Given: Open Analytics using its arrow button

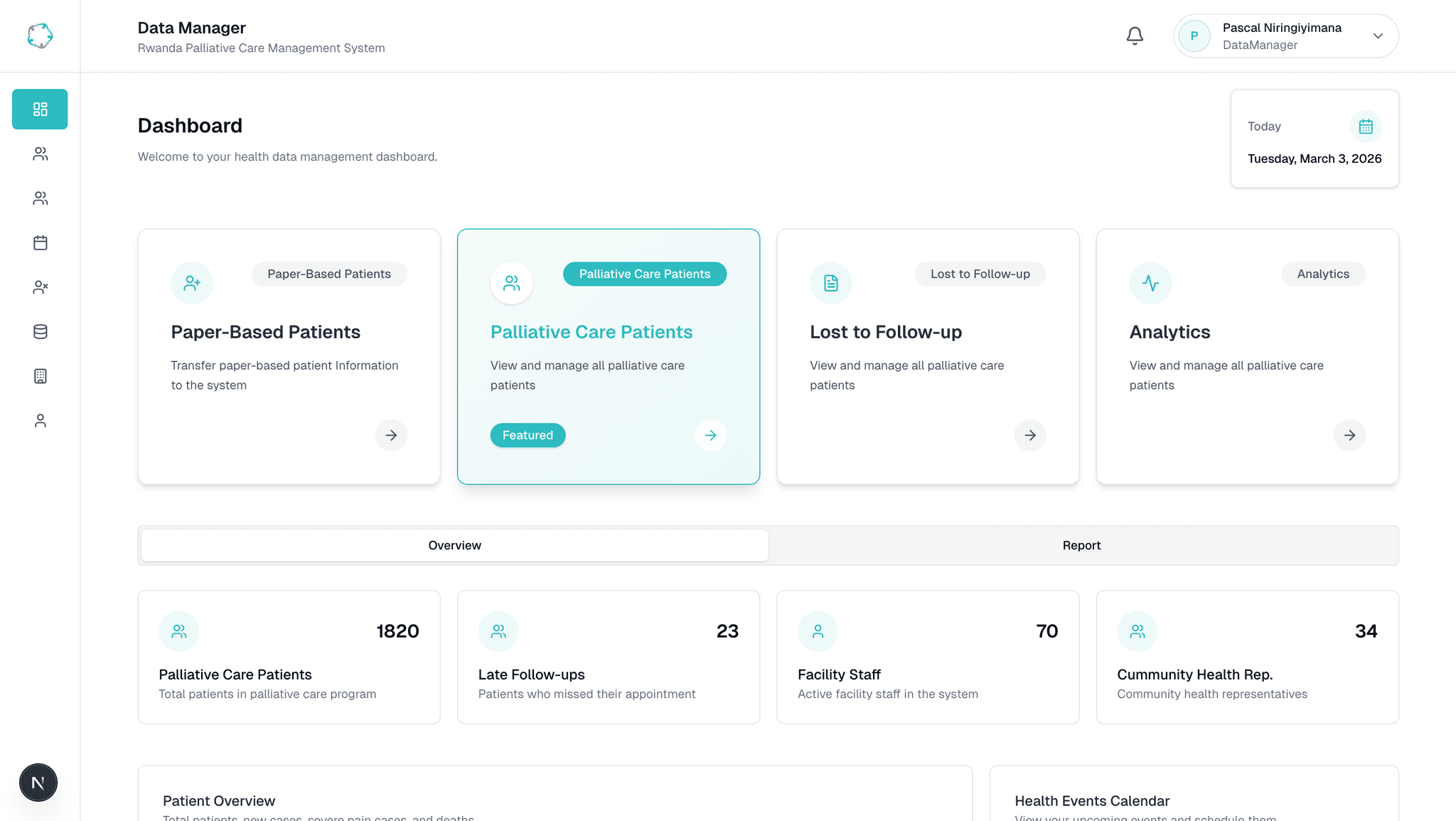Looking at the screenshot, I should click(1349, 435).
